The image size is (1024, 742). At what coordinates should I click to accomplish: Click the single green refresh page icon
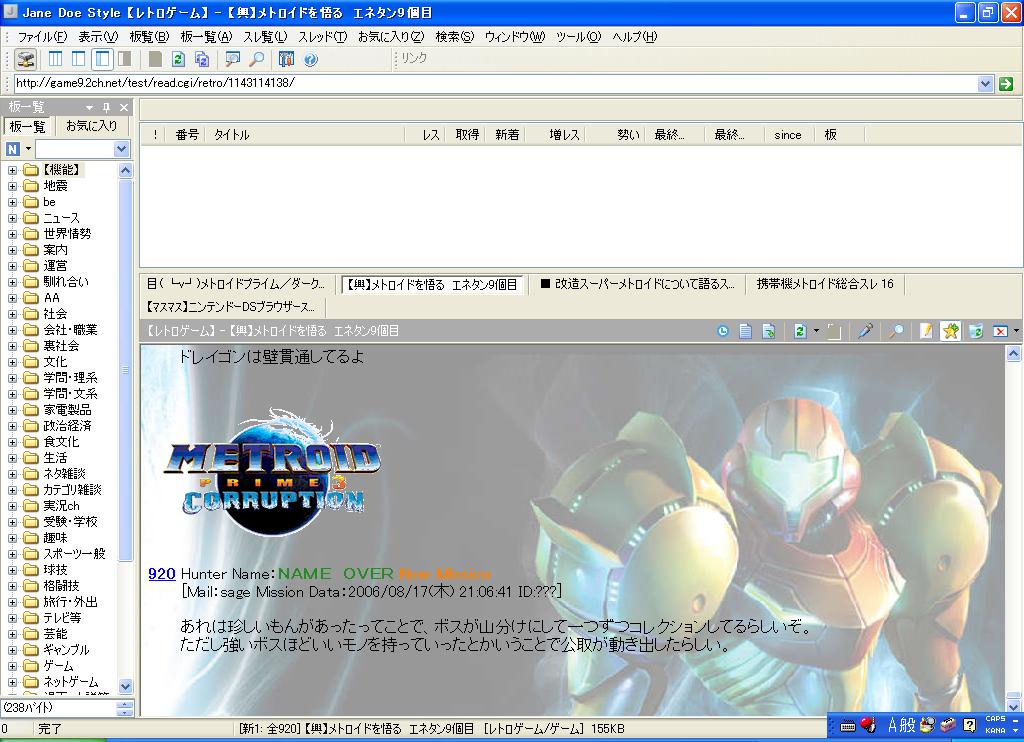coord(178,59)
